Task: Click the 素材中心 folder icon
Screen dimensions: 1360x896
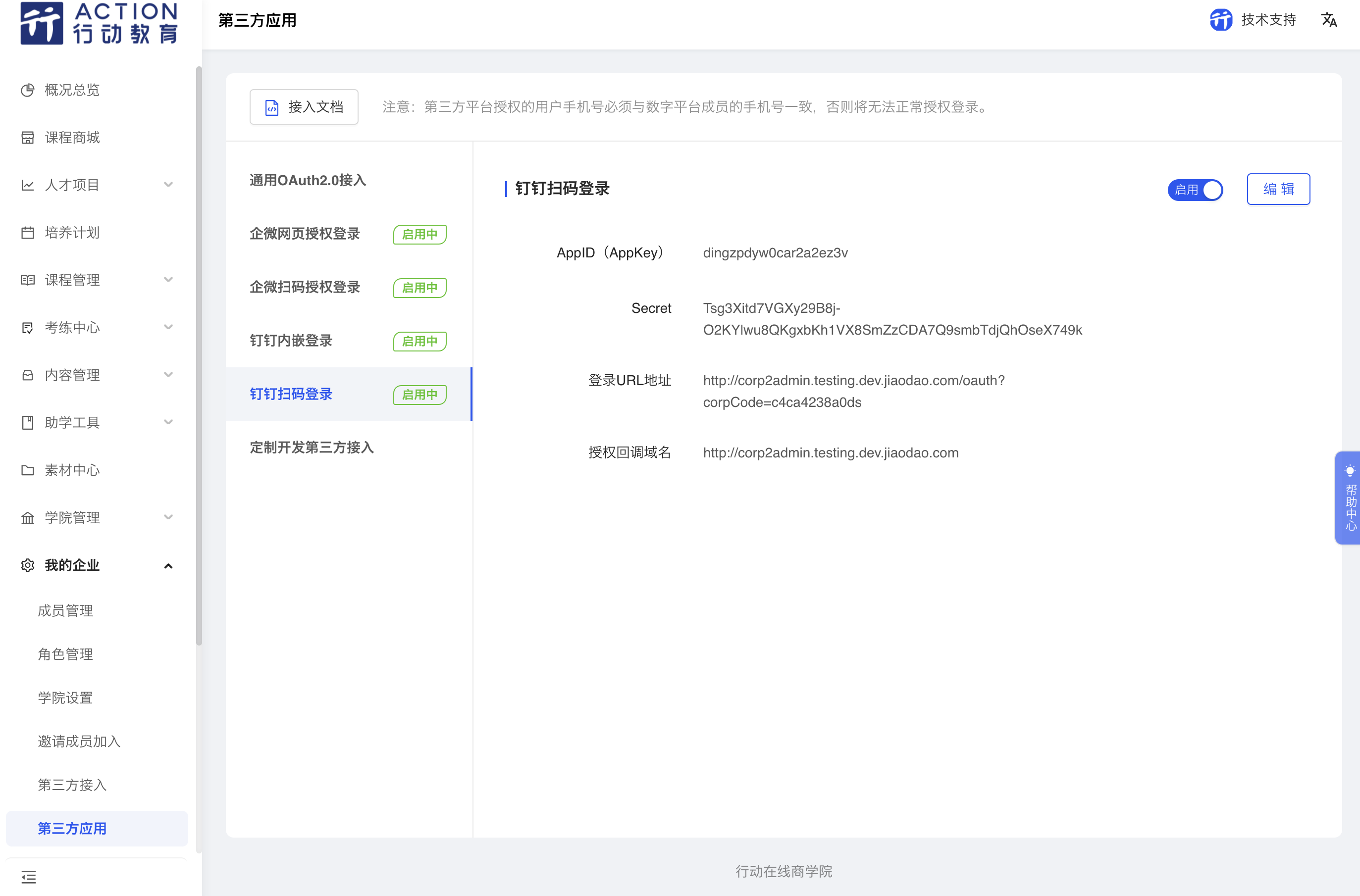Action: coord(27,470)
